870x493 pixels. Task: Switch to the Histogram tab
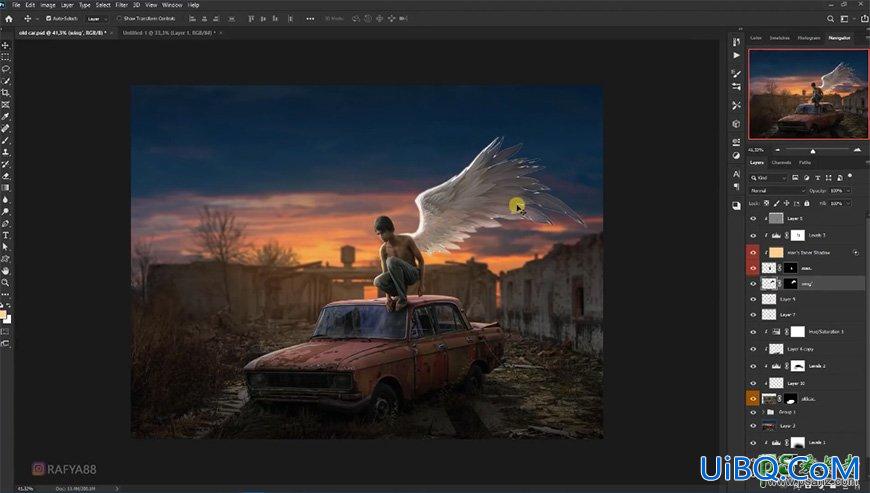tap(809, 38)
